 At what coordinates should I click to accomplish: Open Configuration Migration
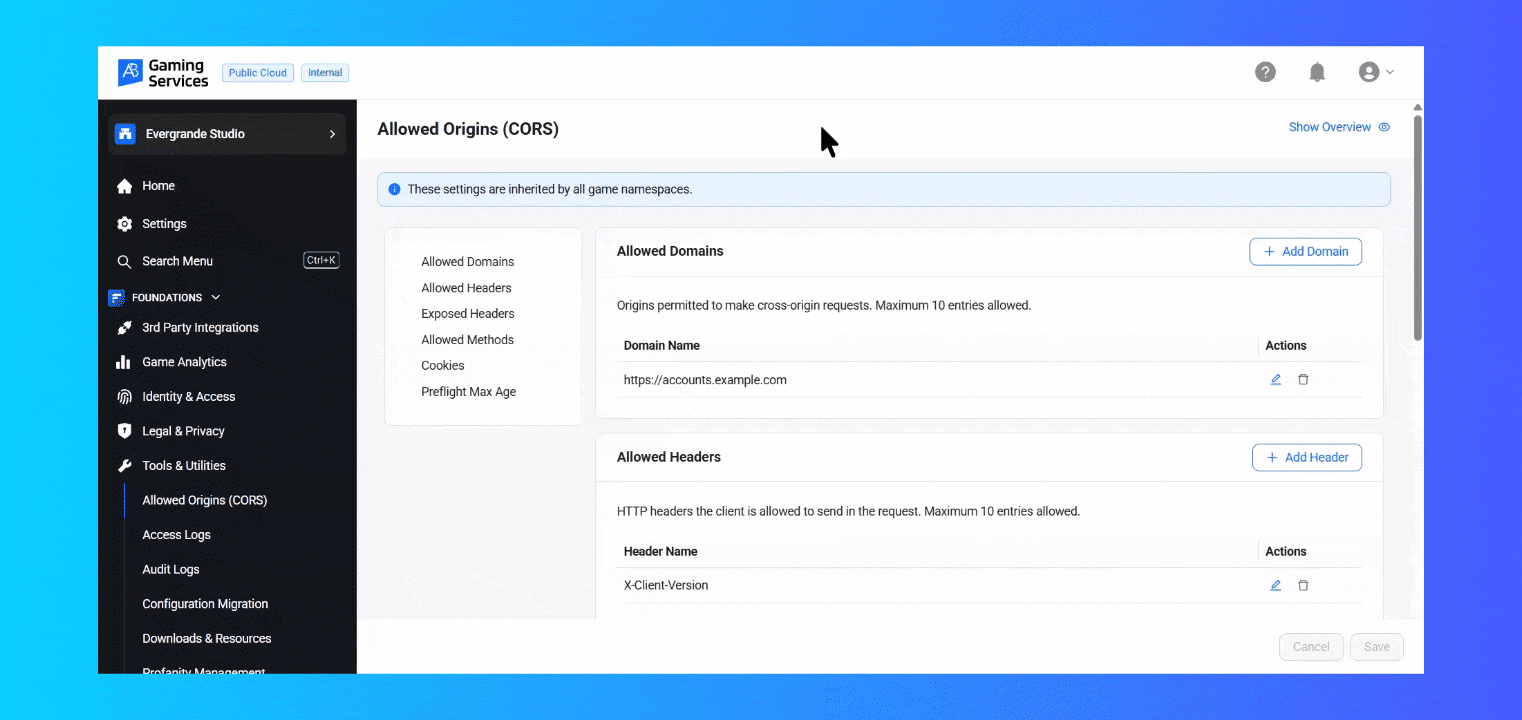[x=205, y=604]
